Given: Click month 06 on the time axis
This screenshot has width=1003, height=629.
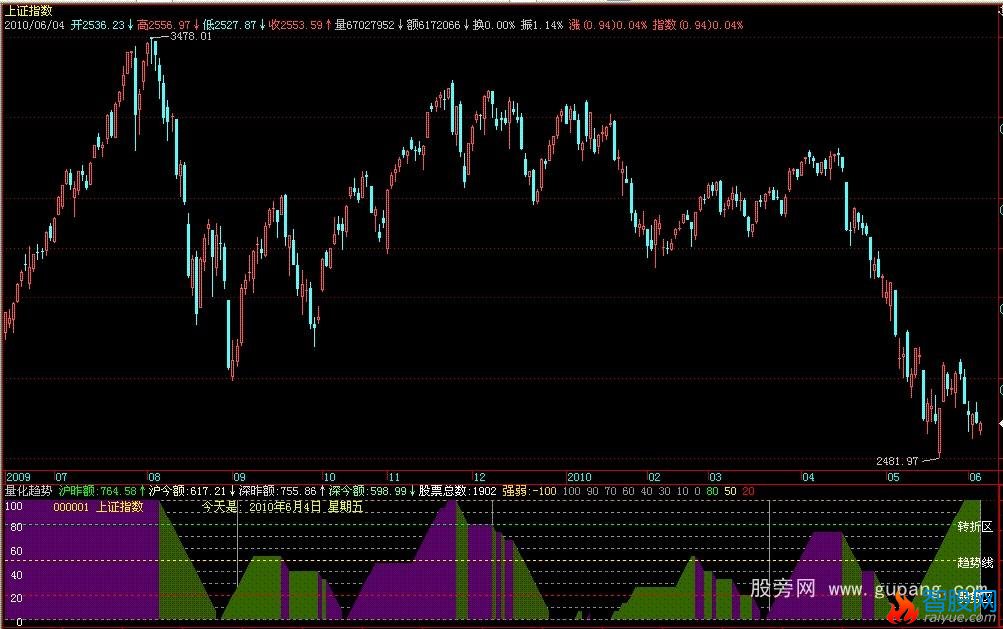Looking at the screenshot, I should (x=974, y=477).
